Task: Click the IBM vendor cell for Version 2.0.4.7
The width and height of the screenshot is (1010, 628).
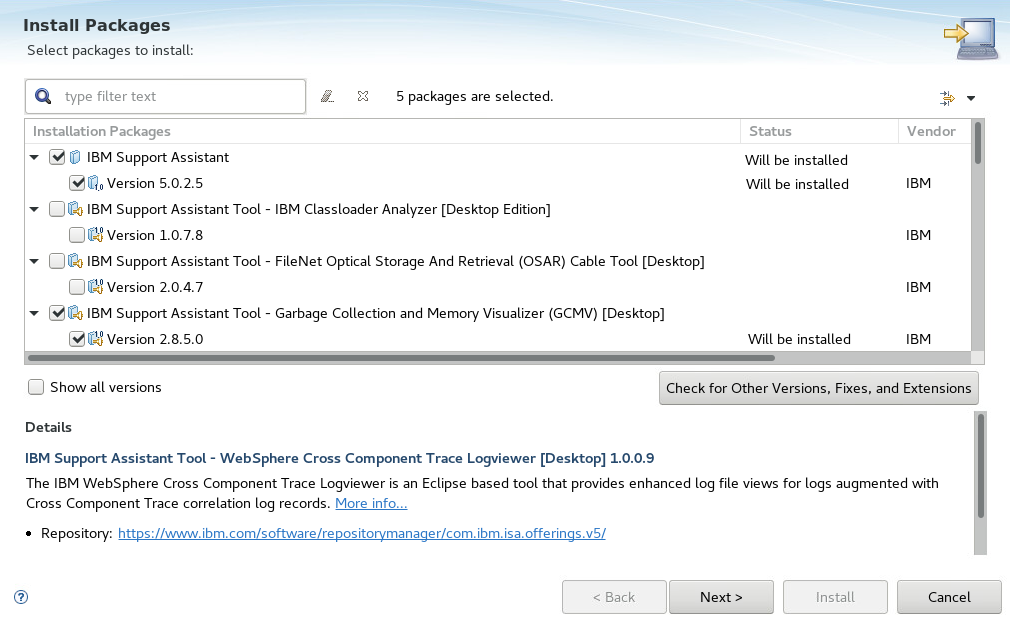Action: click(x=918, y=287)
